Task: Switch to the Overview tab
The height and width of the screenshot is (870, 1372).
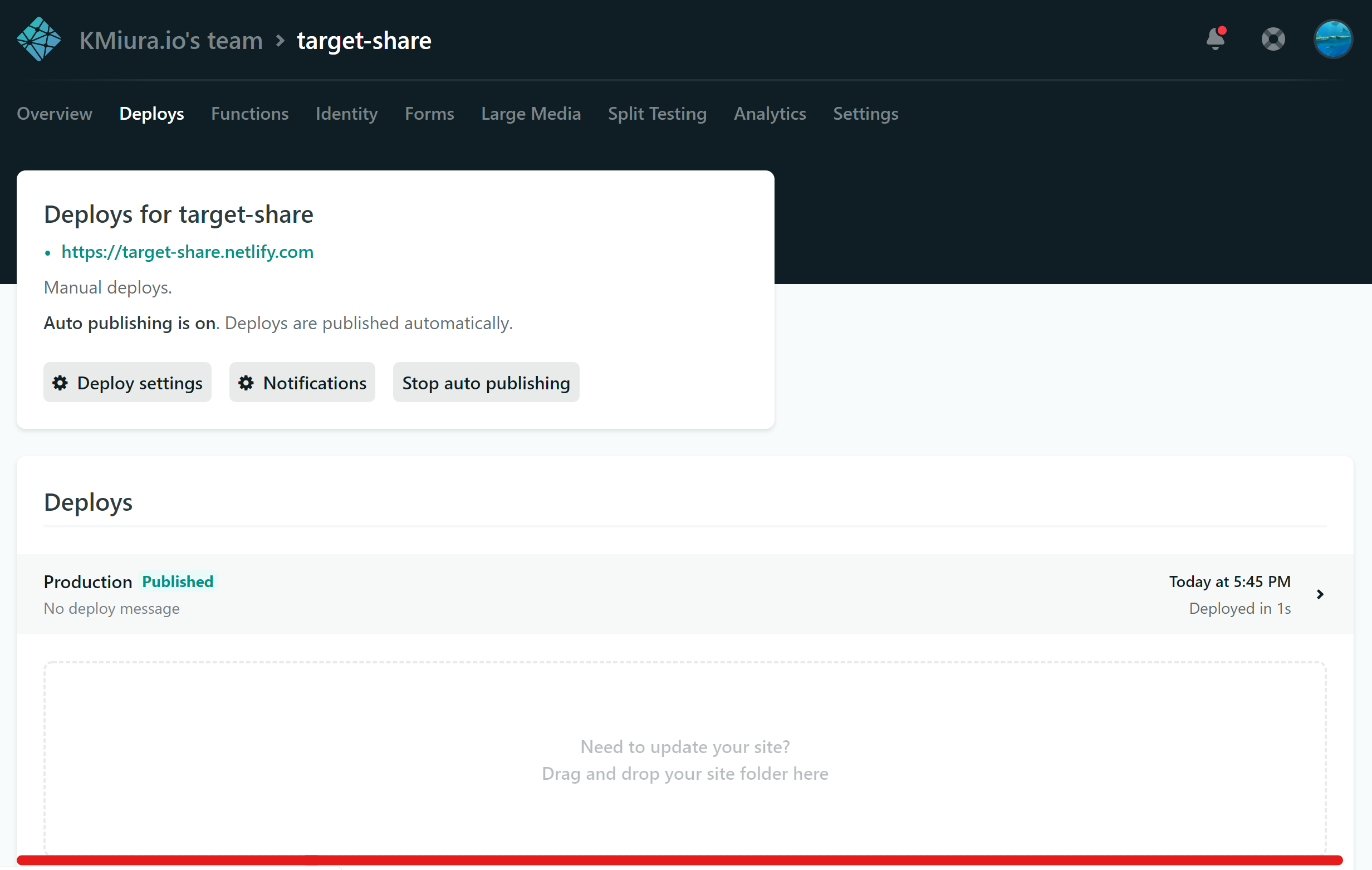Action: 54,114
